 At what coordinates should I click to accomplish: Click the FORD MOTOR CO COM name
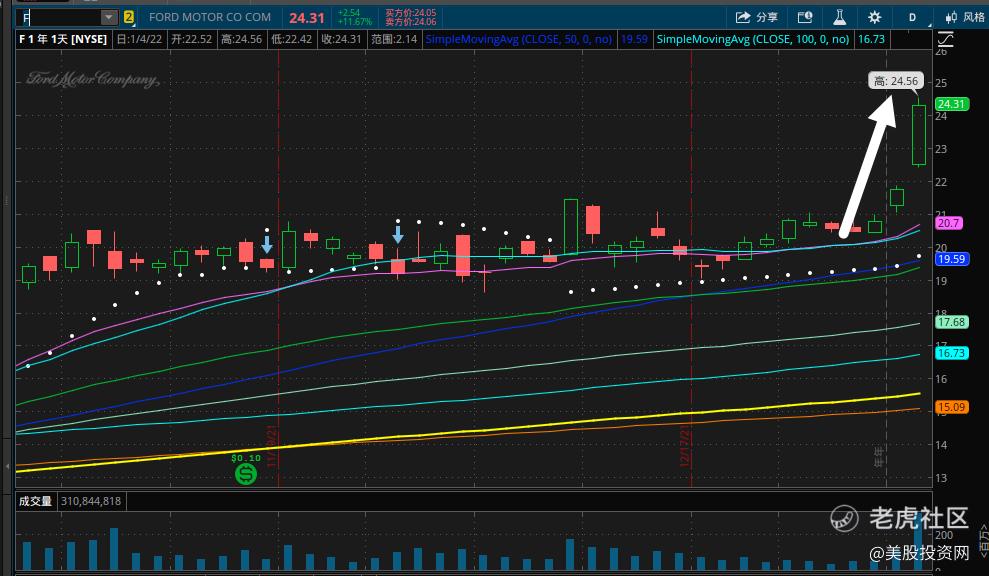[210, 17]
